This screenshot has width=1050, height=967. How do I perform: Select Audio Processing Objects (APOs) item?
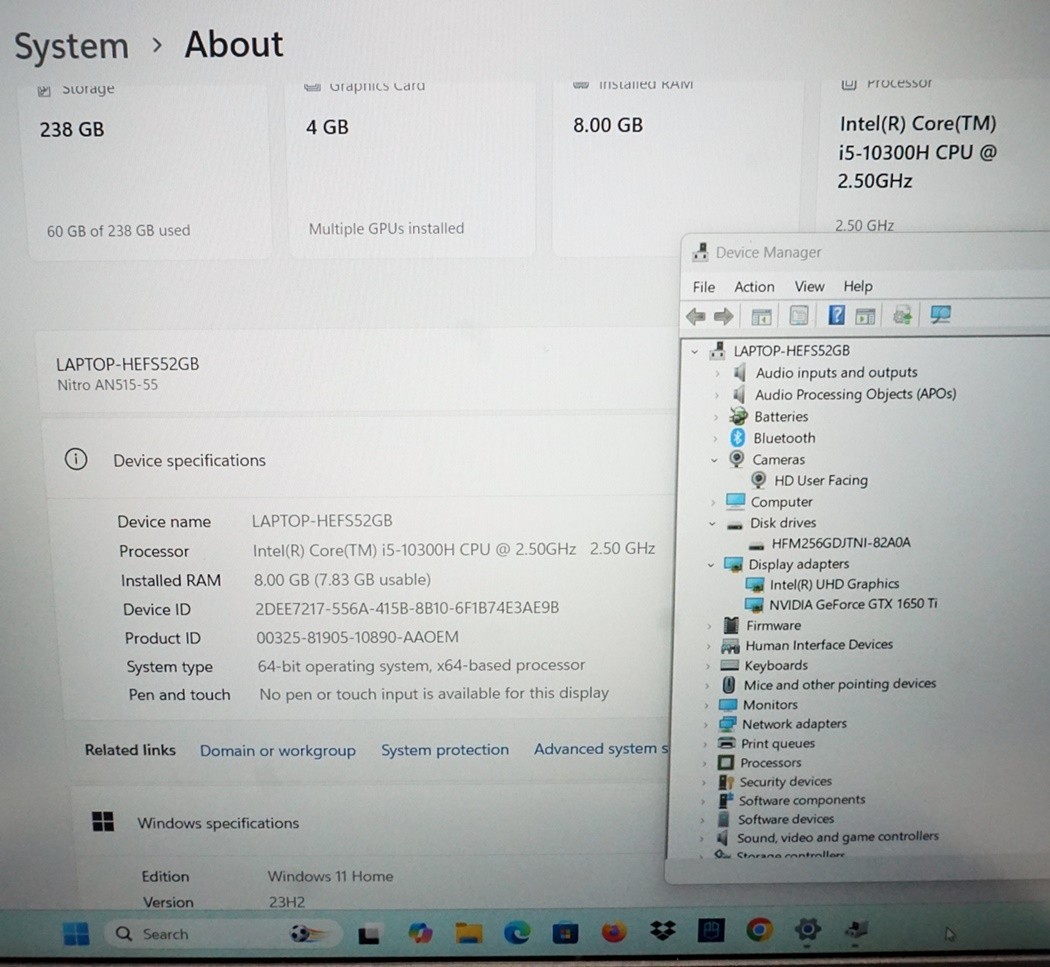pos(856,394)
